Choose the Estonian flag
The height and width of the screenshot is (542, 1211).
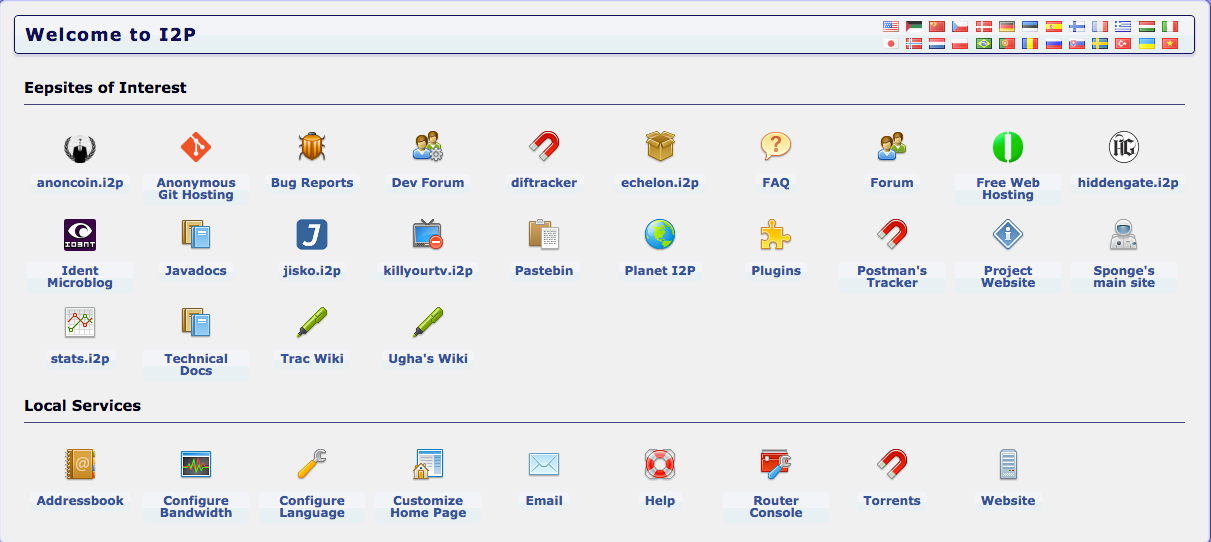pyautogui.click(x=1030, y=26)
